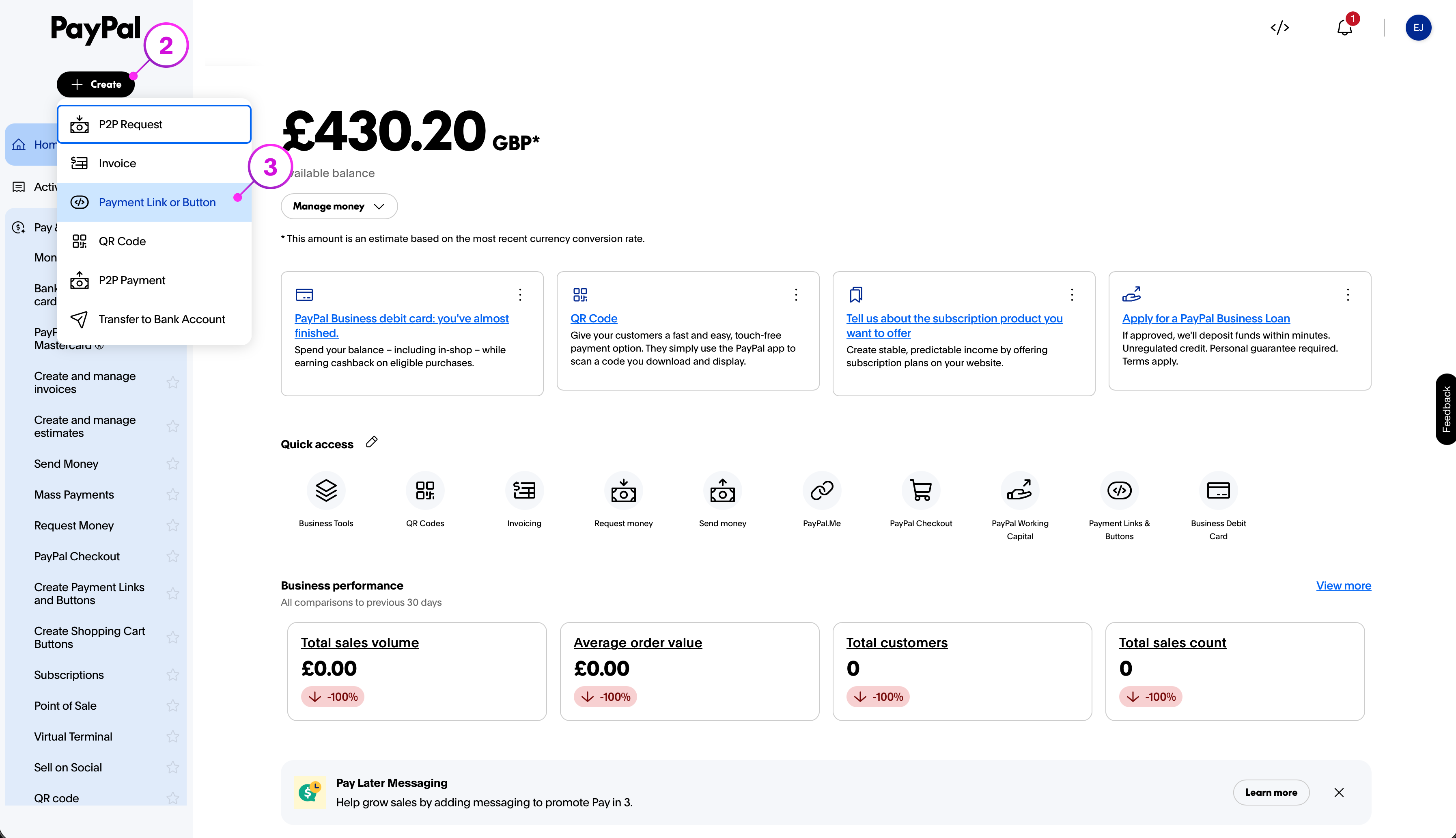
Task: Open Sell on Social in the sidebar
Action: (68, 767)
